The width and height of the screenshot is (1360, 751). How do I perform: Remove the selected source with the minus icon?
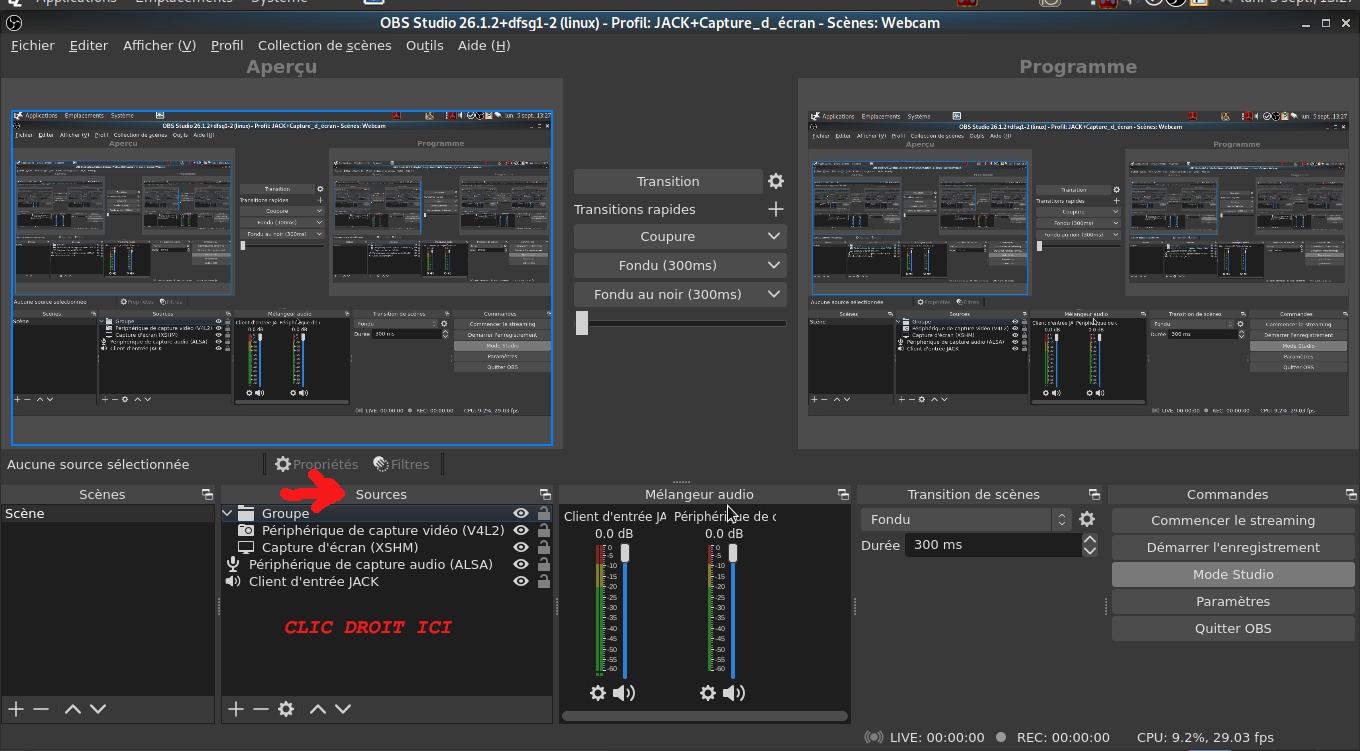[261, 709]
